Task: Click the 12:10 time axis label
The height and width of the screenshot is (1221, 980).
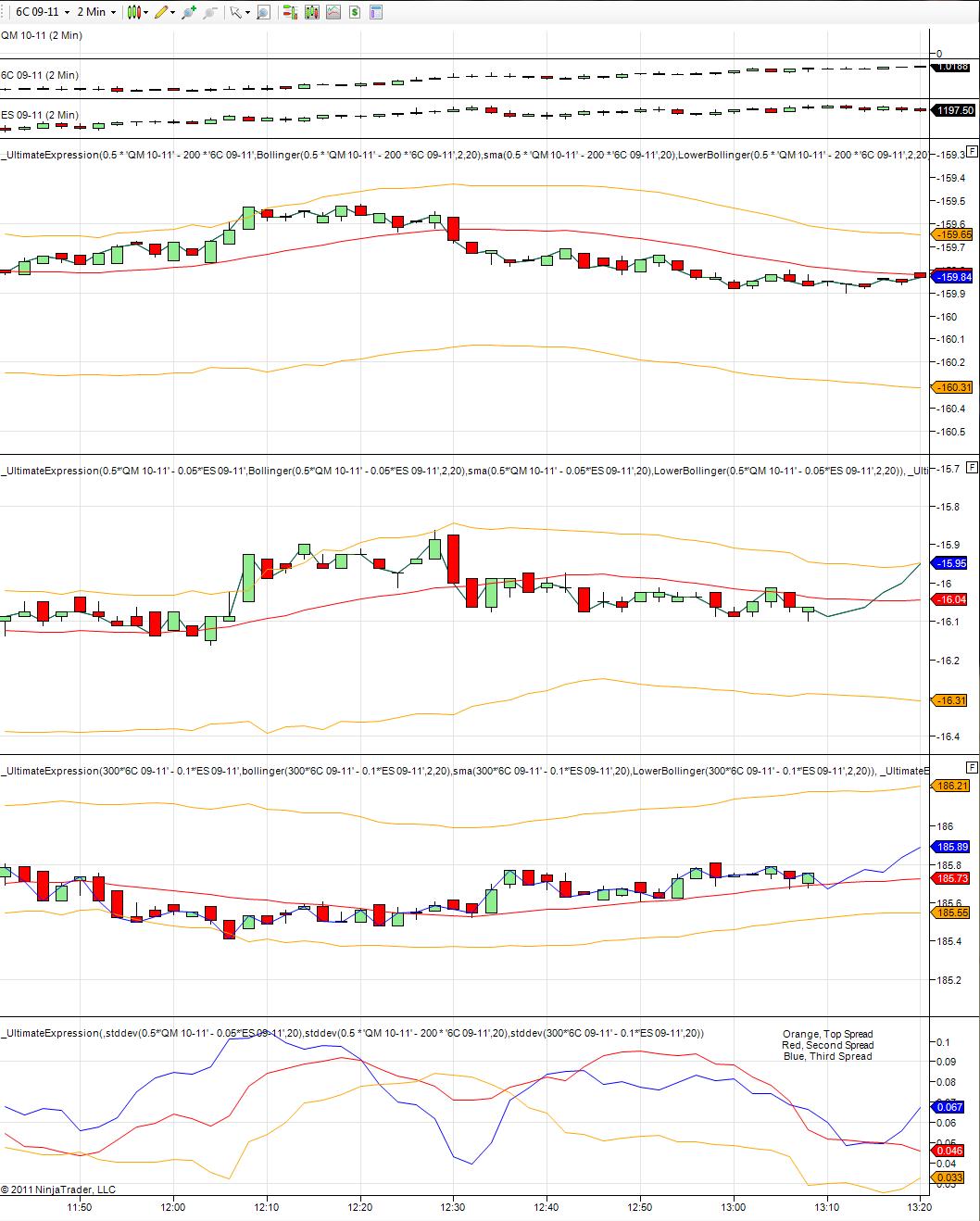Action: pos(267,1207)
